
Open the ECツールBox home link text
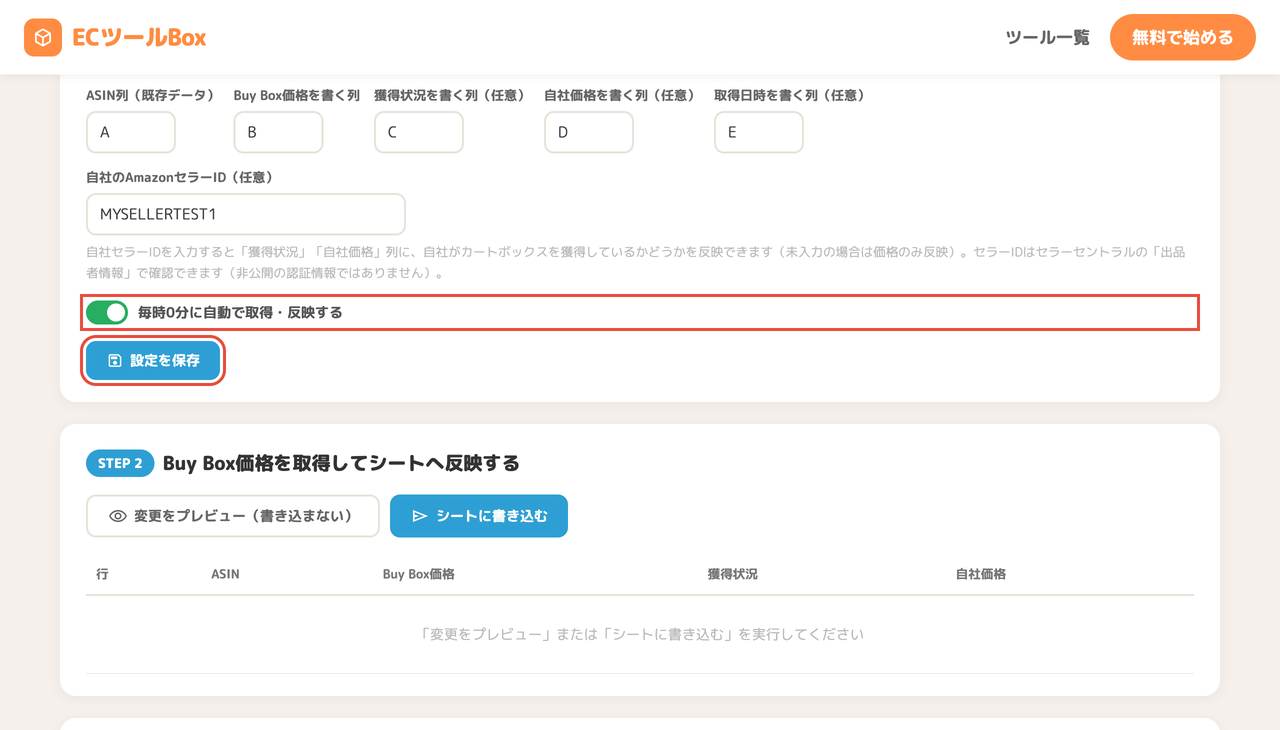[x=139, y=38]
